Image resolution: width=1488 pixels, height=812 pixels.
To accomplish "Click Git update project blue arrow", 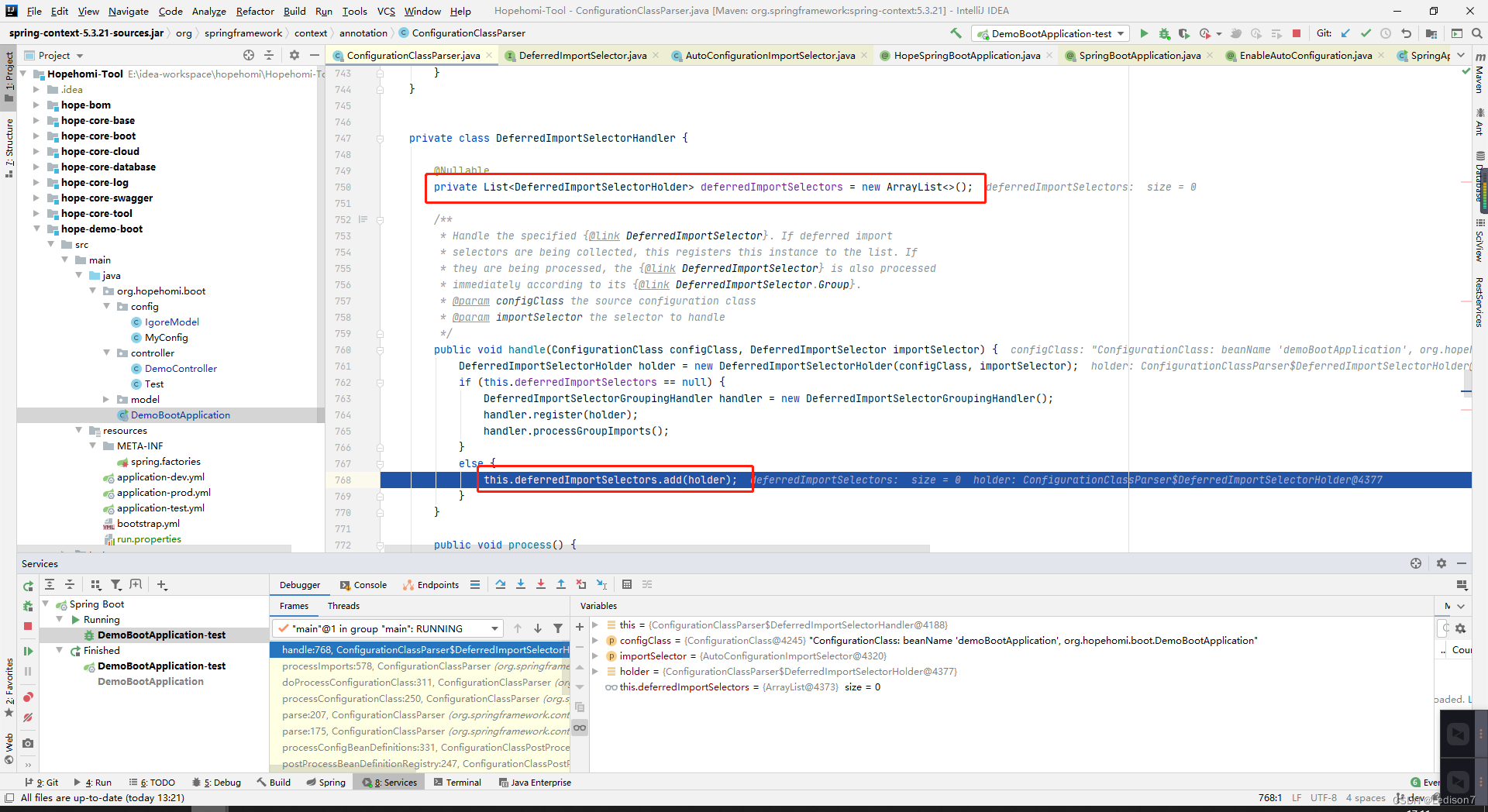I will tap(1345, 33).
